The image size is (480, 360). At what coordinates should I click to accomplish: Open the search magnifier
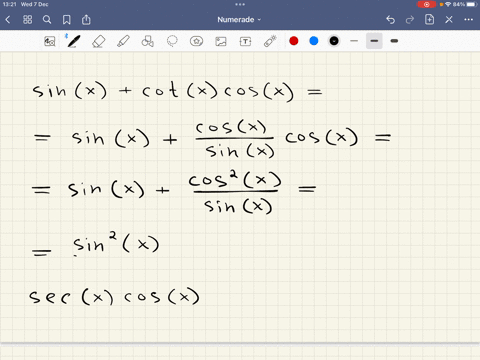pyautogui.click(x=47, y=20)
